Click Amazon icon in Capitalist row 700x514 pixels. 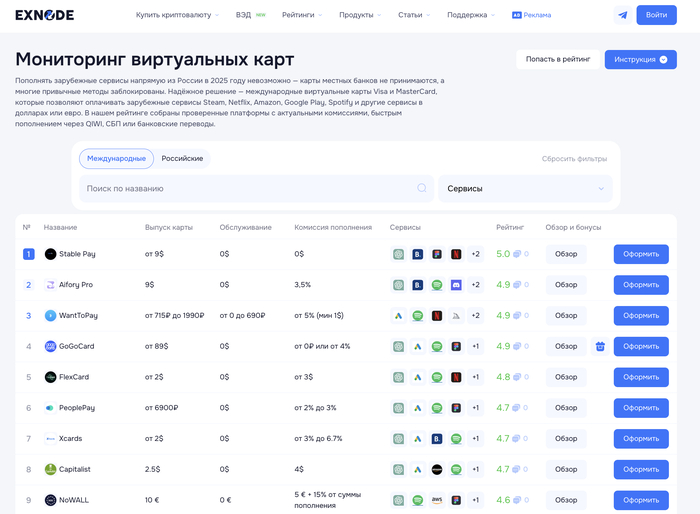pos(437,470)
